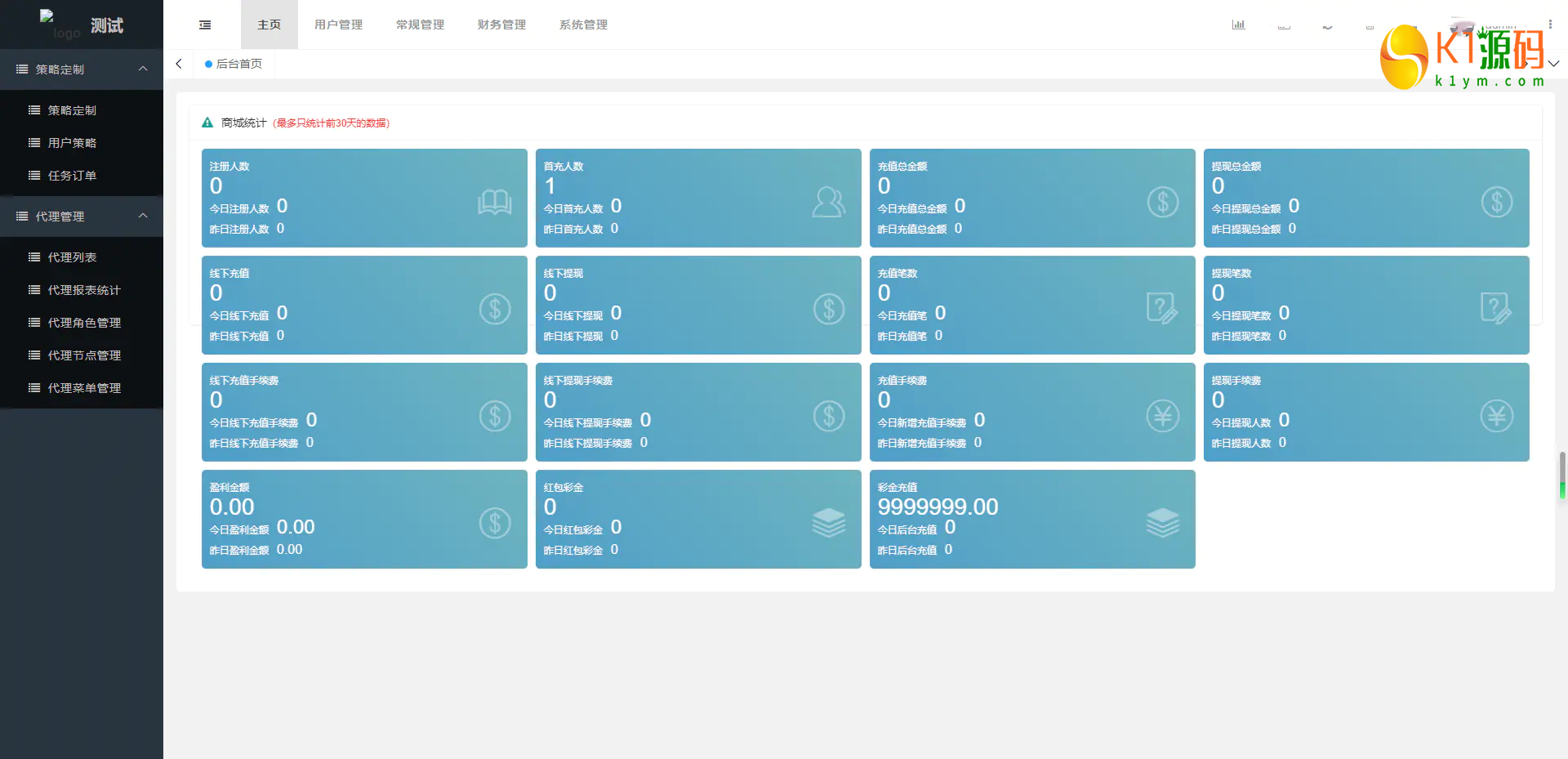
Task: Switch to the 主页 top navigation tab
Action: pos(269,25)
